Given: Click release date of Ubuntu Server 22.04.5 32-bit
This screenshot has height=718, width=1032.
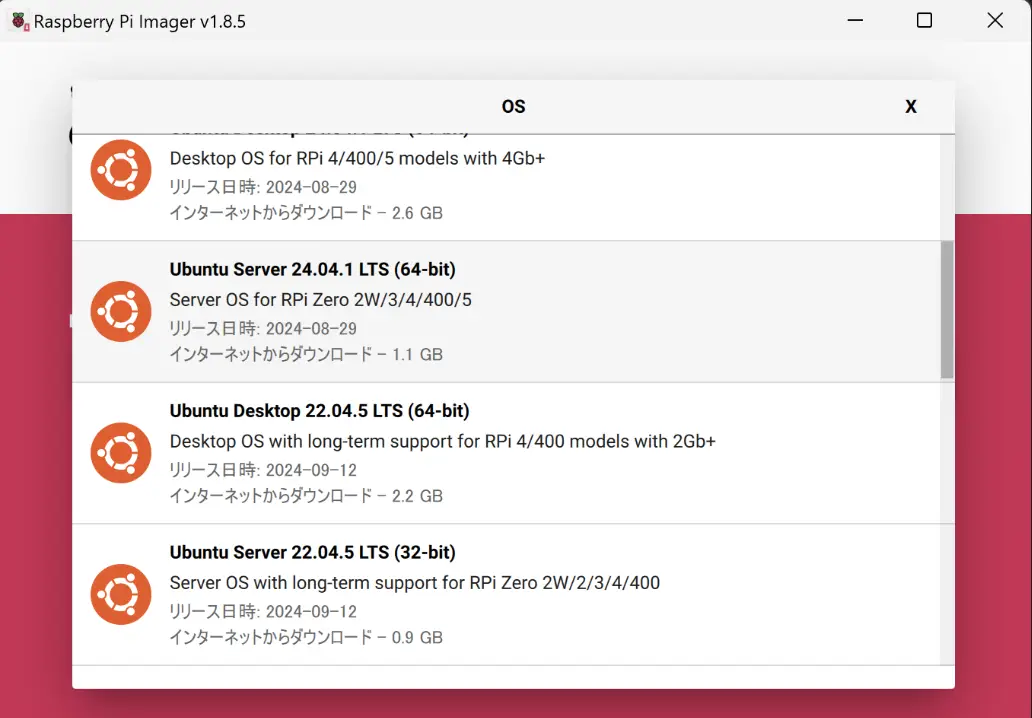Looking at the screenshot, I should (263, 611).
